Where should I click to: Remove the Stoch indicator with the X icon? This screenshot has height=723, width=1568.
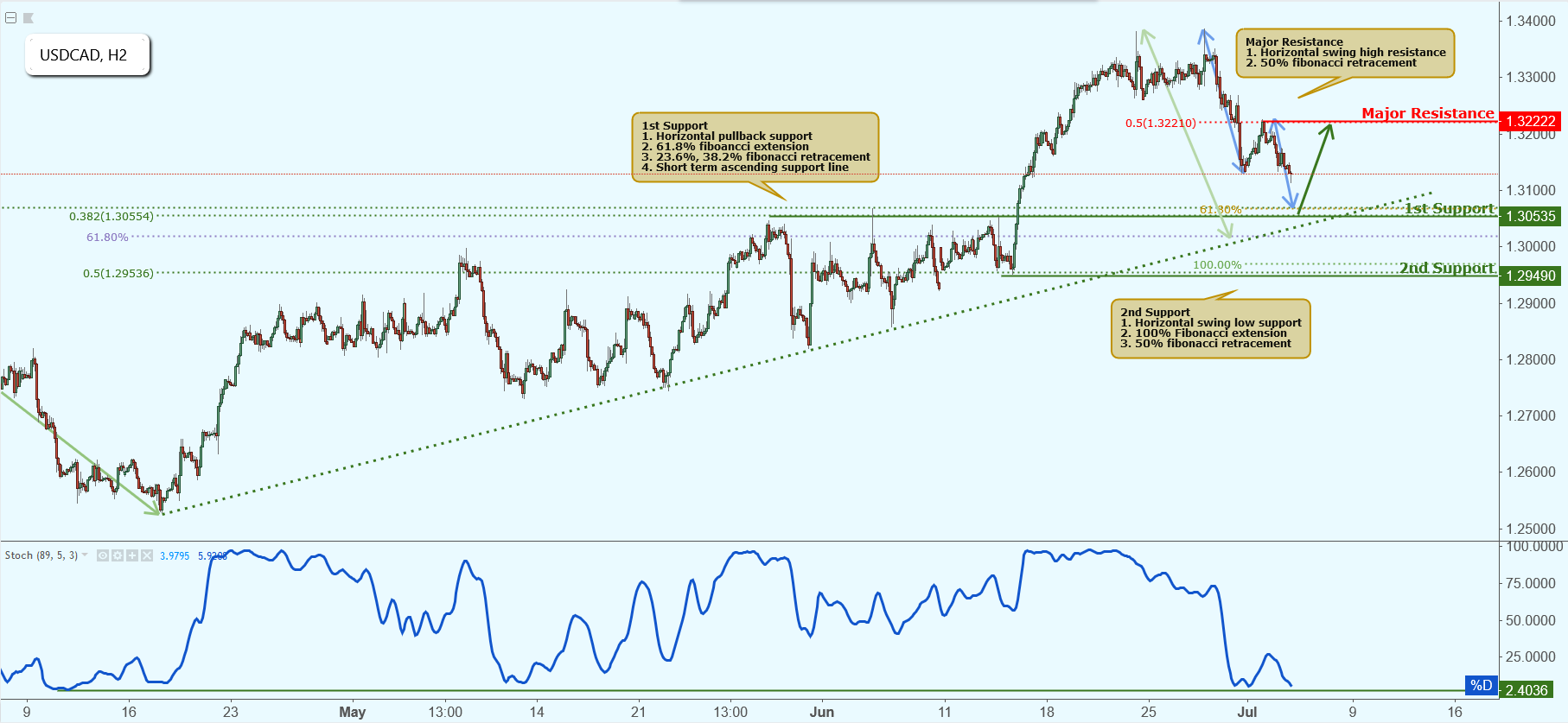point(147,555)
